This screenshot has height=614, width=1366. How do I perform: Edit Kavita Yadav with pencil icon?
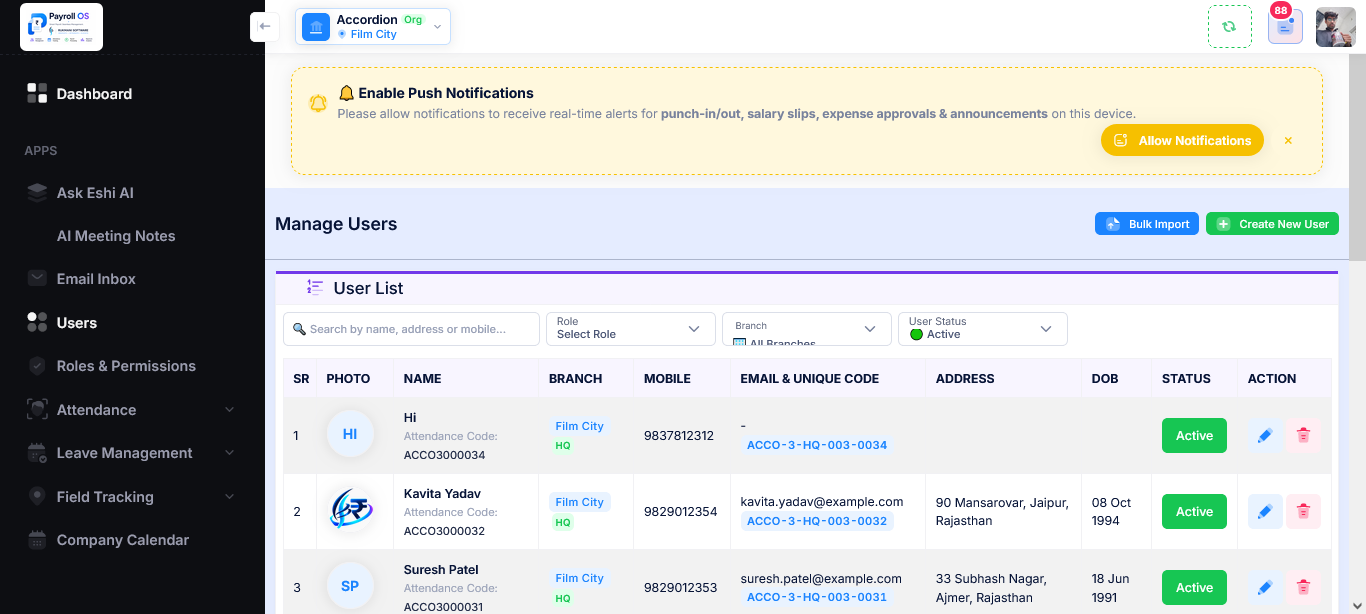coord(1265,511)
